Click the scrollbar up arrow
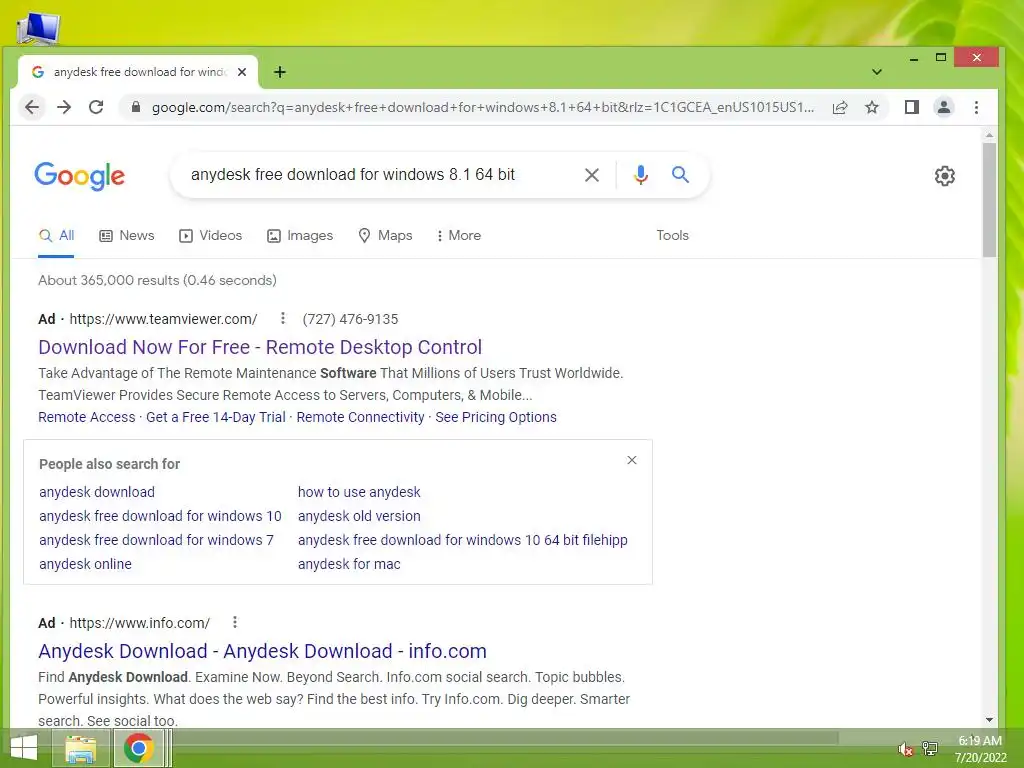 click(x=989, y=135)
